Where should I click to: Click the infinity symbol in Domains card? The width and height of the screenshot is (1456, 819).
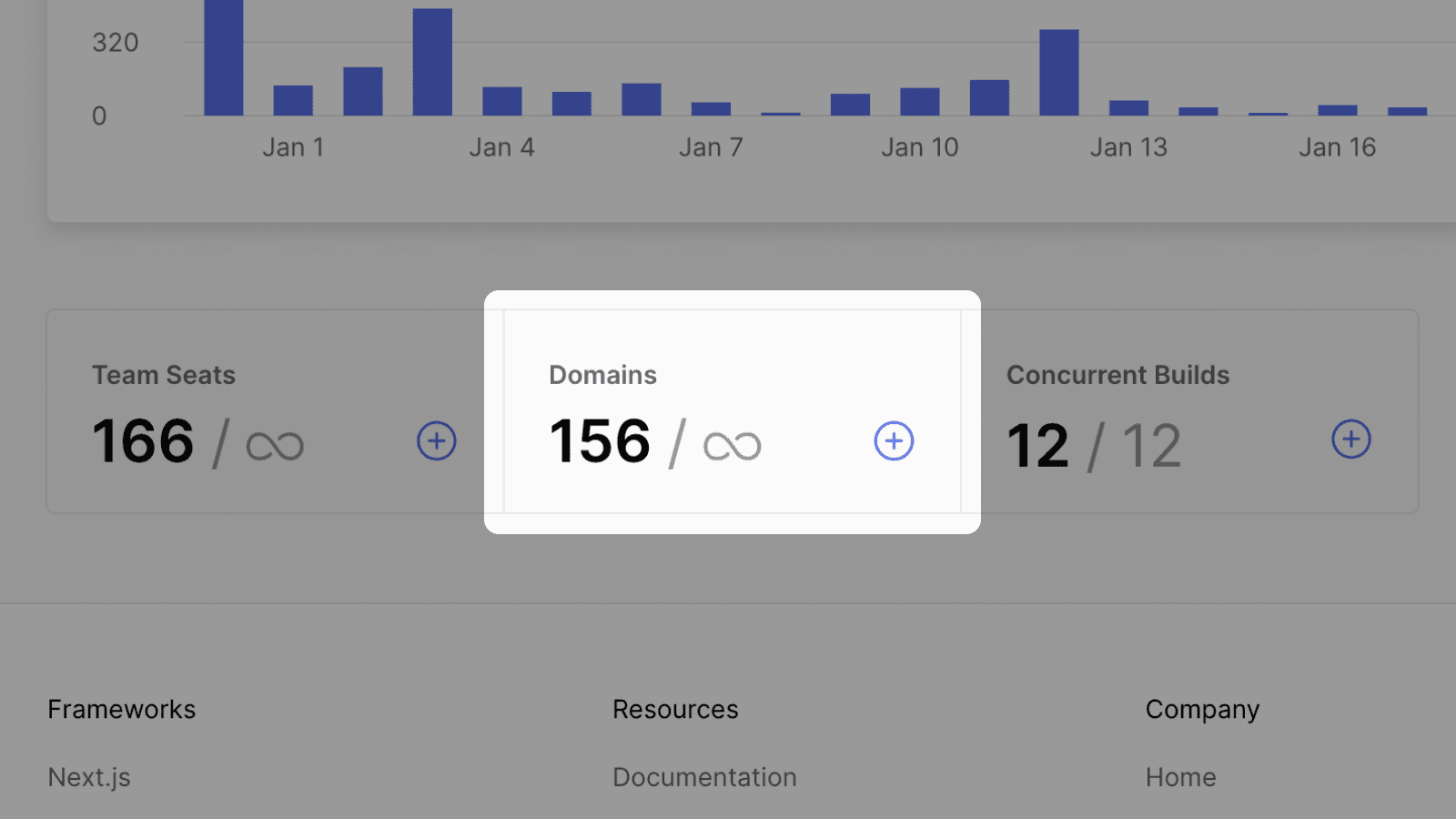[732, 446]
